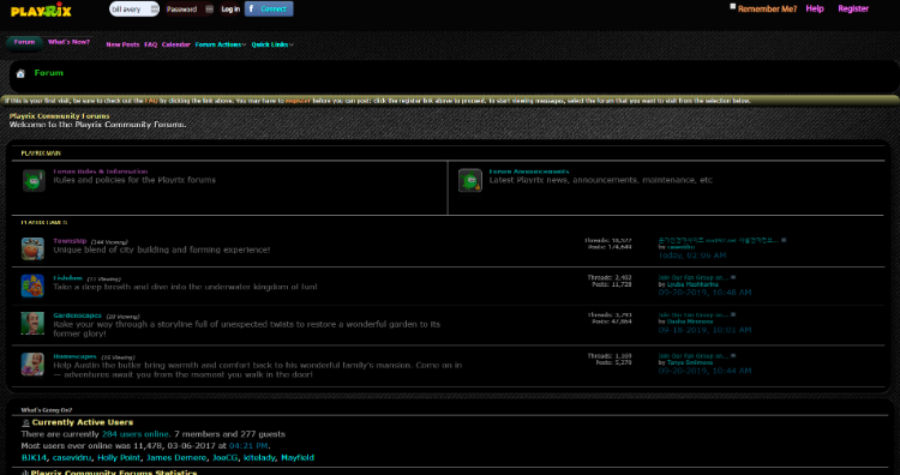Open user James Demero's profile
The height and width of the screenshot is (475, 900).
tap(176, 458)
